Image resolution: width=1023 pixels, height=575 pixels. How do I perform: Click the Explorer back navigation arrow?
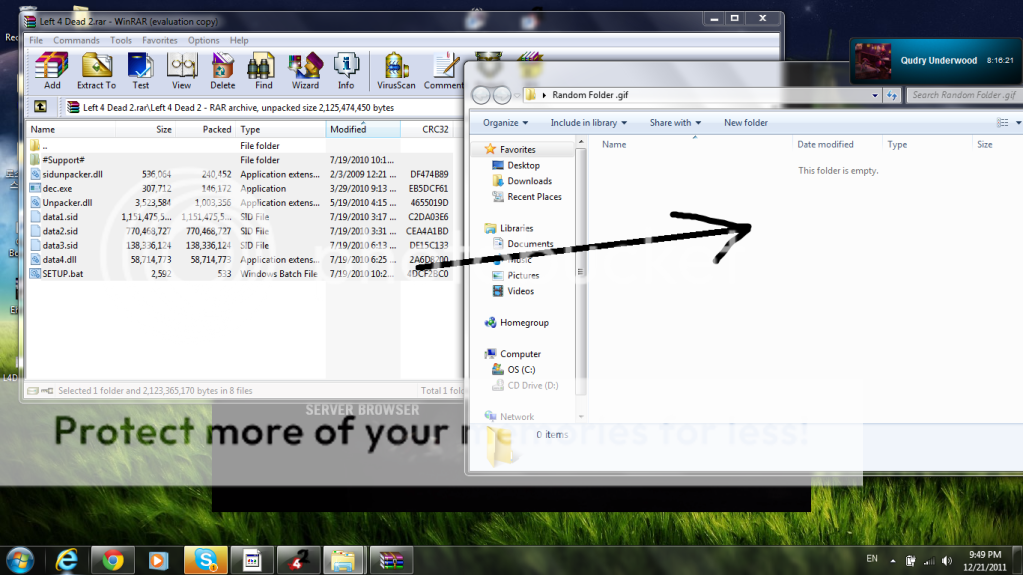481,95
